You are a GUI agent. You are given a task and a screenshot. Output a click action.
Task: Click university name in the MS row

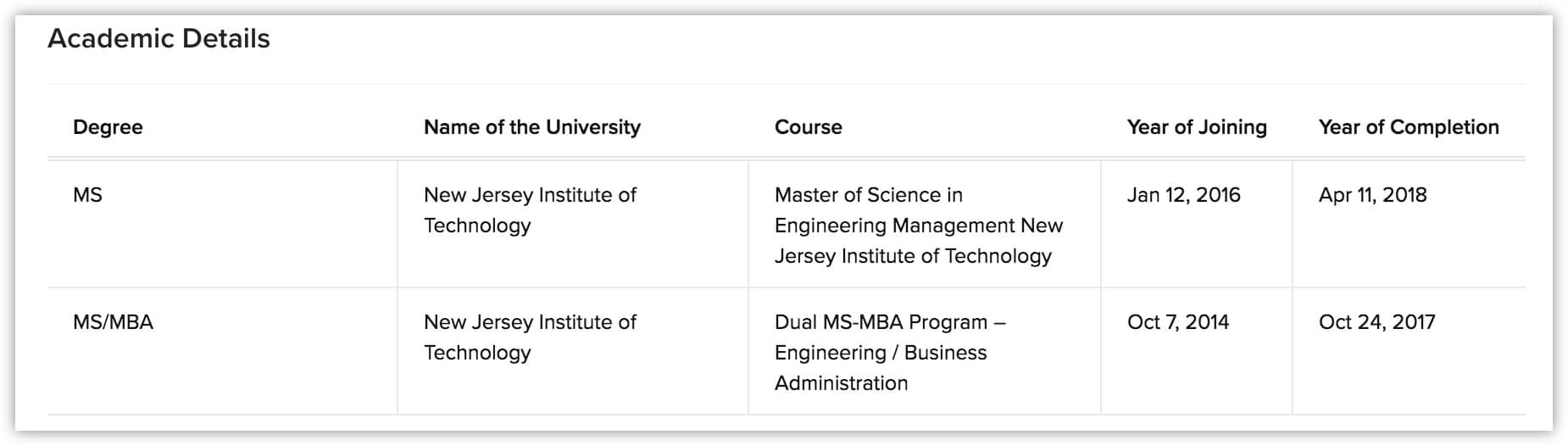(x=530, y=210)
